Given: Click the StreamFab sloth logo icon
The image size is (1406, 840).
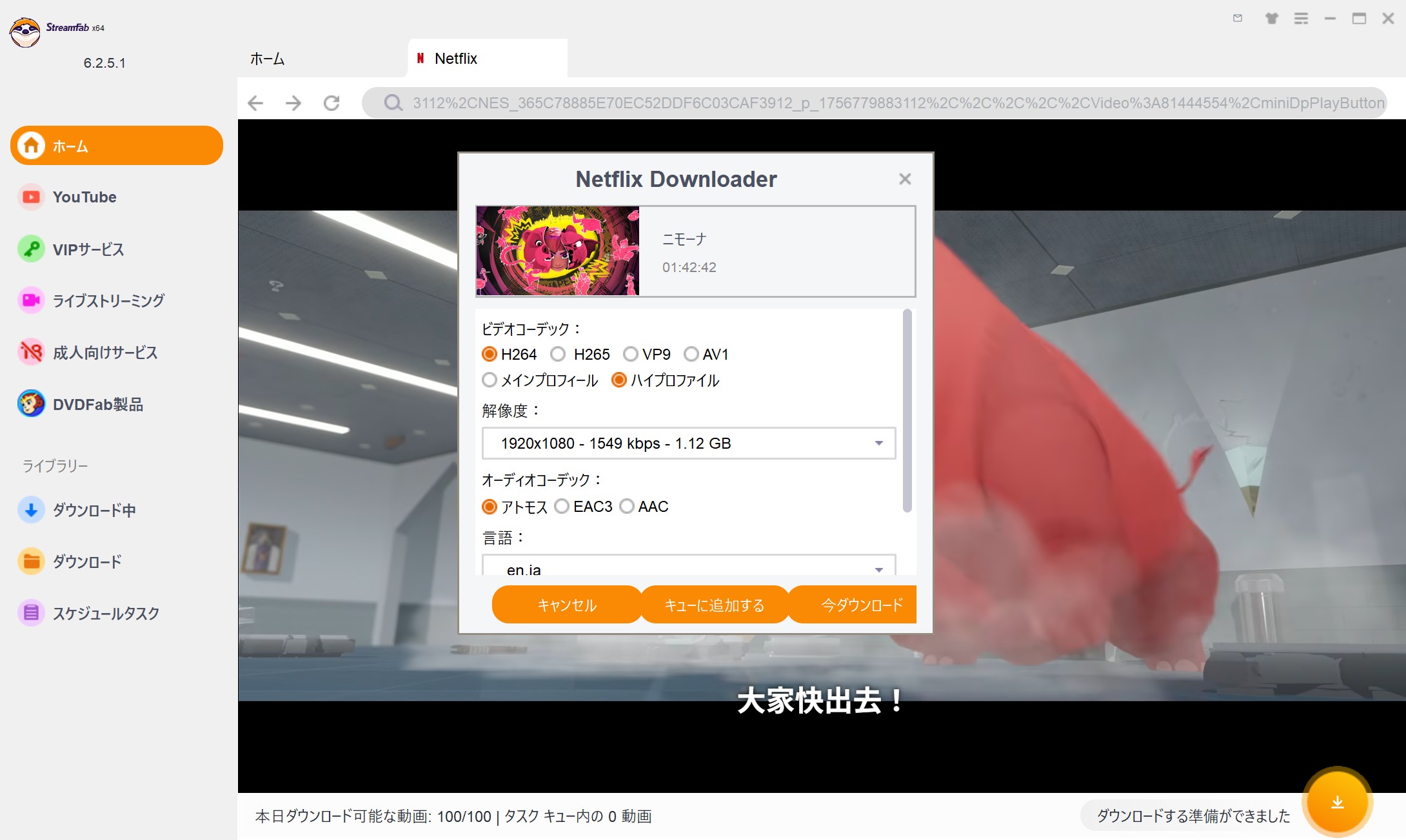Looking at the screenshot, I should click(25, 32).
